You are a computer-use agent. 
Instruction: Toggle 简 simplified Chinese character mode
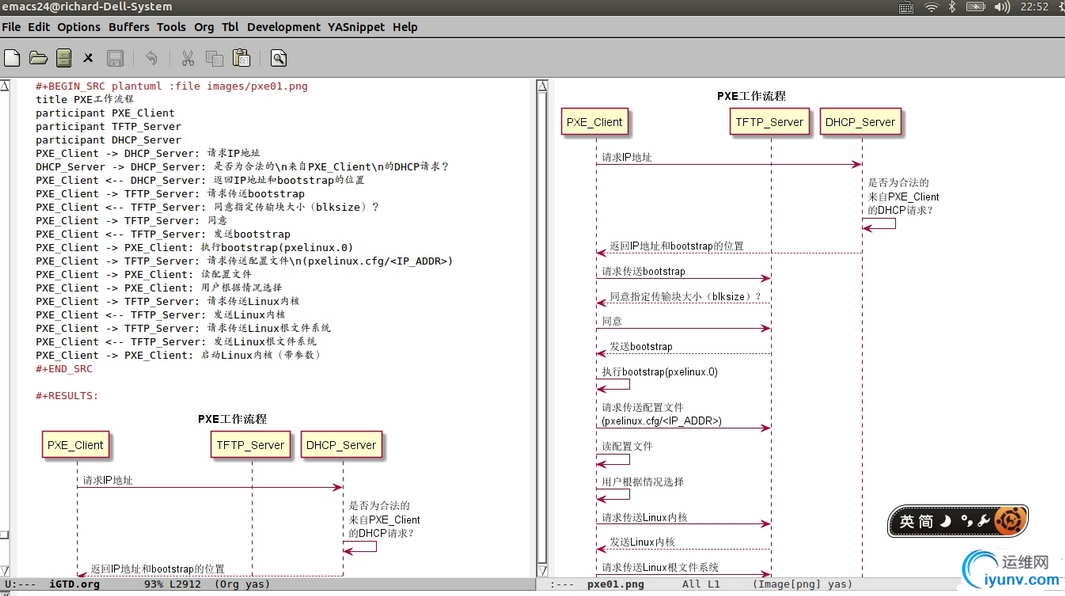pos(926,521)
